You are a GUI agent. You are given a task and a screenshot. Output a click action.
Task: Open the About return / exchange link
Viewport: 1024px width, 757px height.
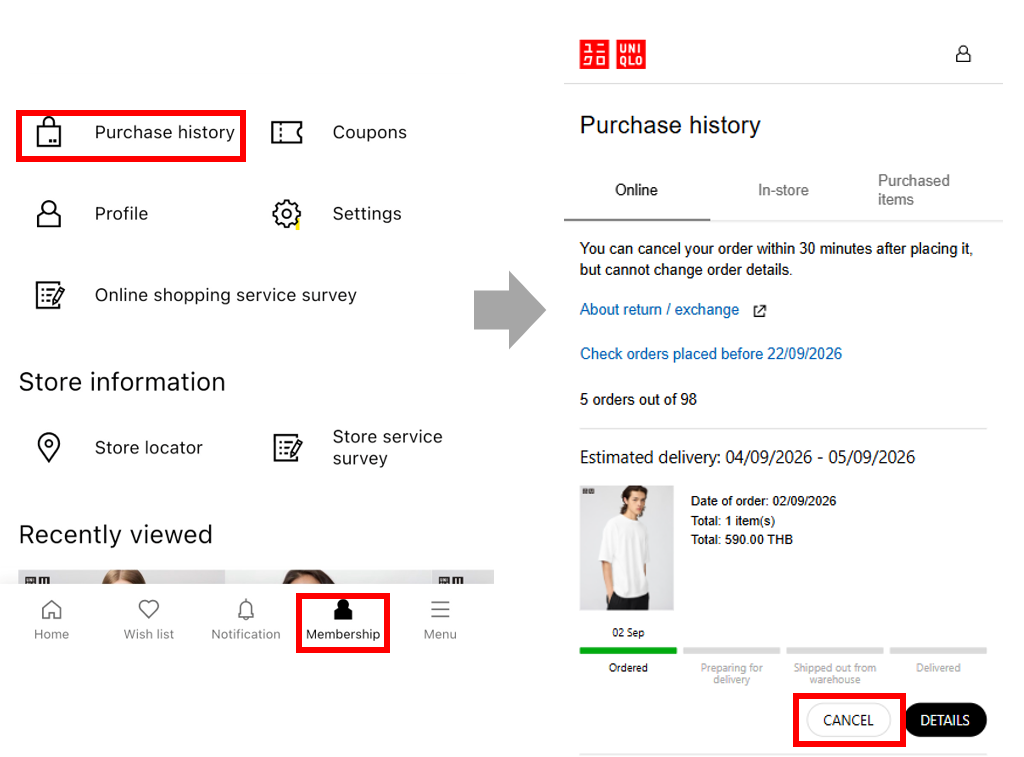pos(660,310)
